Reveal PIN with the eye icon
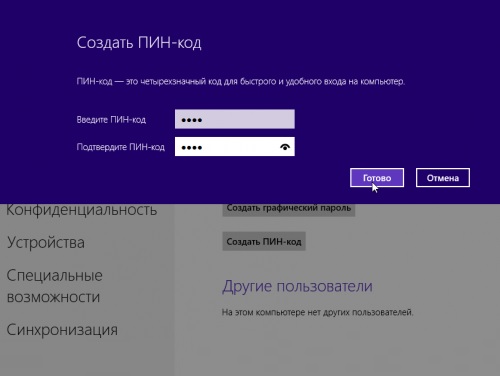500x376 pixels. [x=285, y=147]
